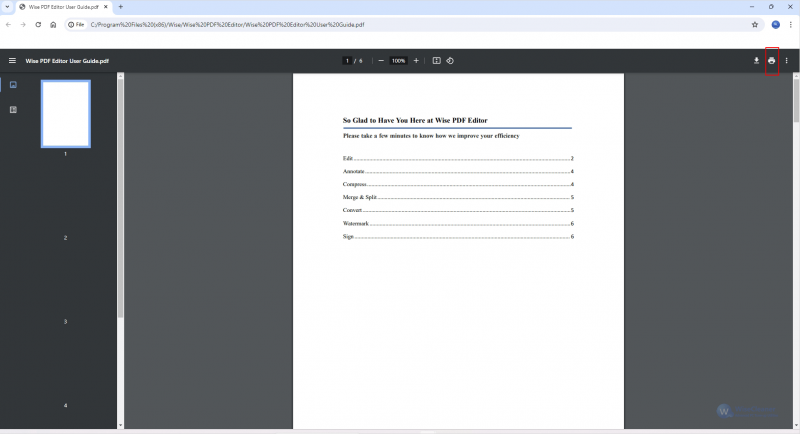Select the Wise PDF Editor User Guide.pdf tab

tap(64, 7)
